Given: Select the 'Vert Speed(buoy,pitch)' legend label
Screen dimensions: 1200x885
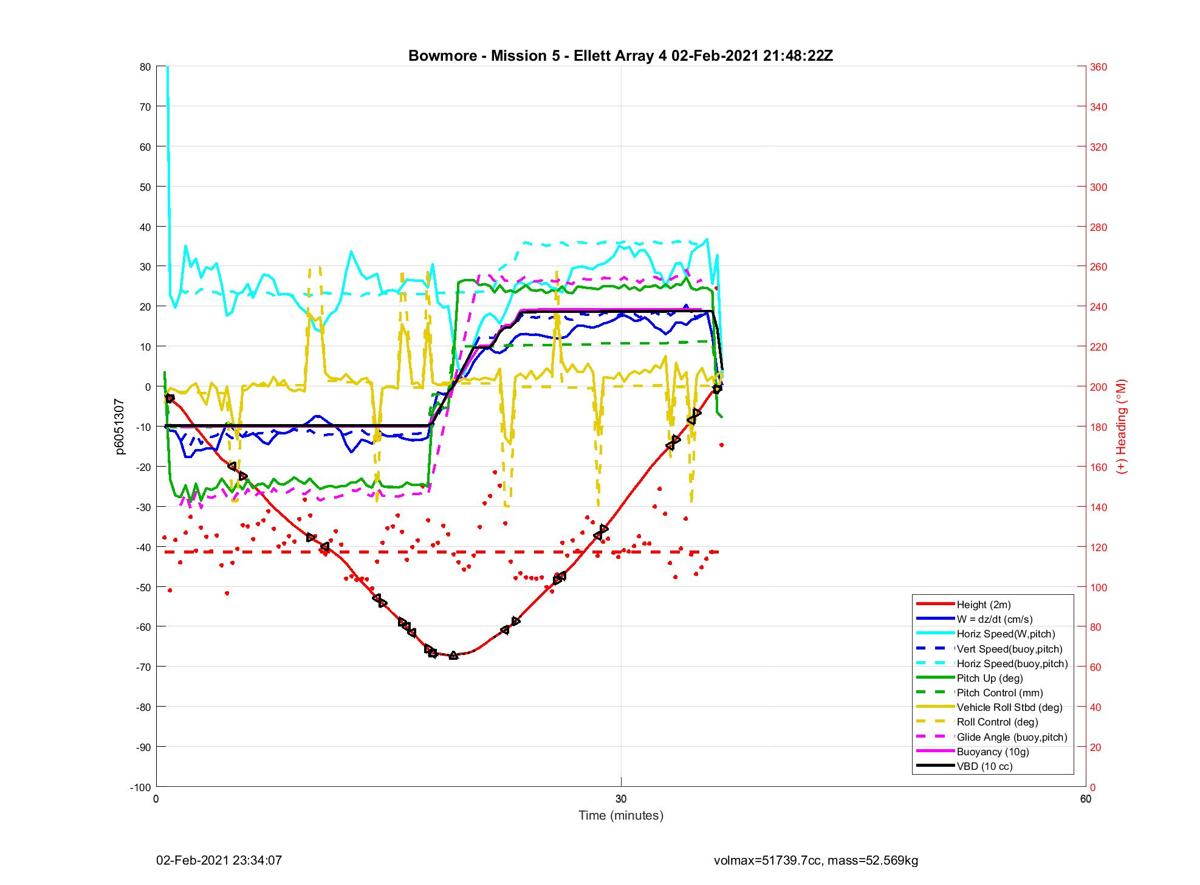Looking at the screenshot, I should point(1010,649).
